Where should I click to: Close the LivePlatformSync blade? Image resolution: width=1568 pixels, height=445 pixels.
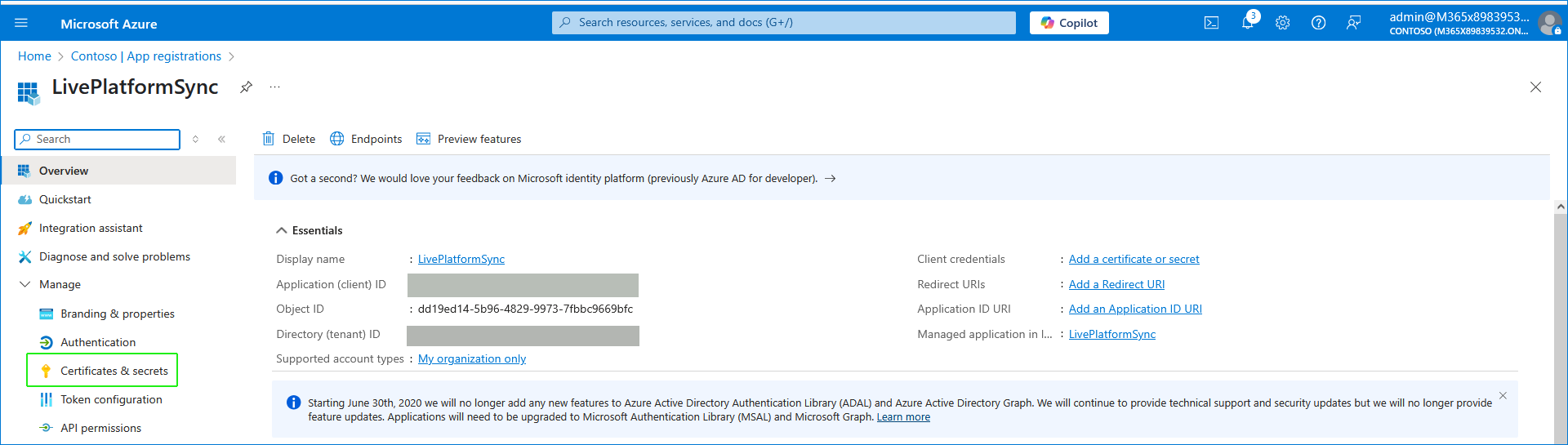pos(1535,87)
